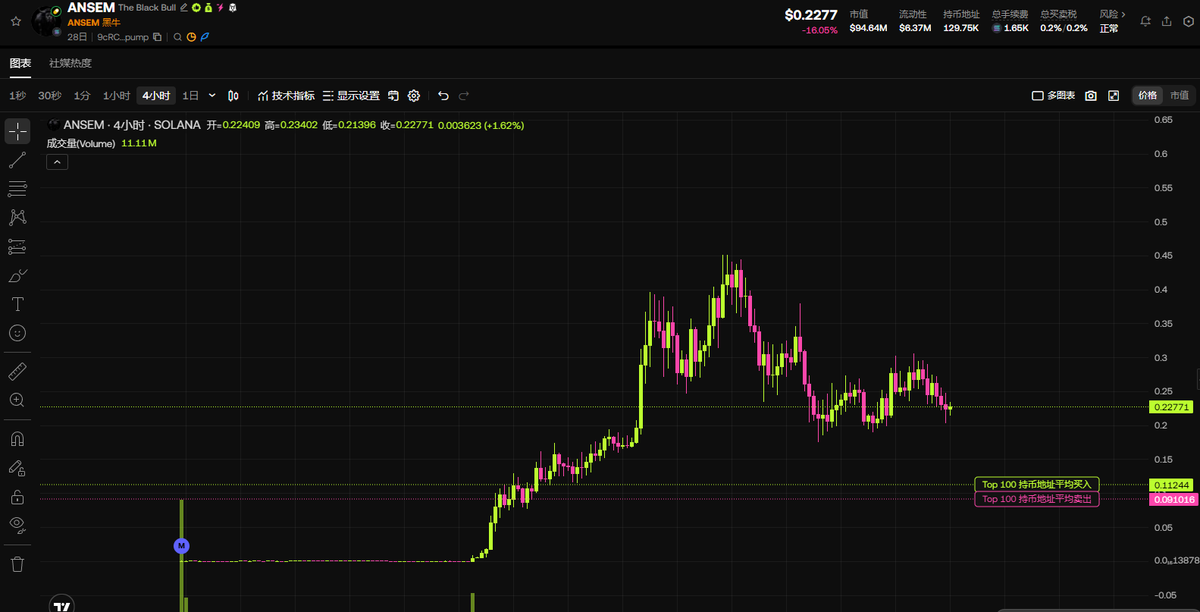This screenshot has width=1200, height=612.
Task: Collapse the volume indicator legend arrow
Action: [55, 162]
